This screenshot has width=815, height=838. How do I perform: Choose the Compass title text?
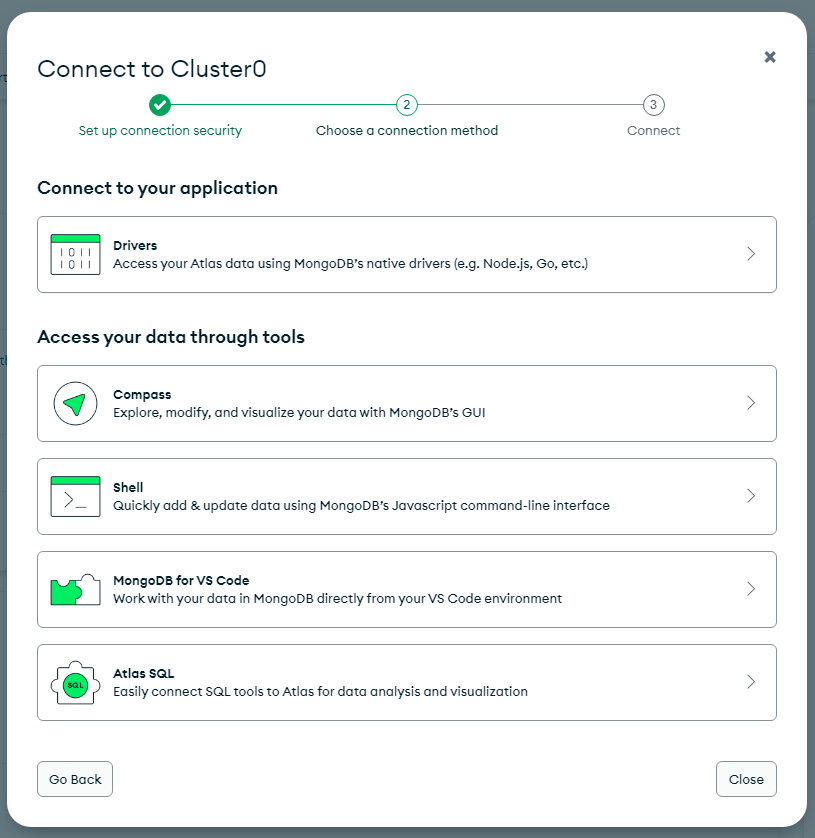[142, 395]
